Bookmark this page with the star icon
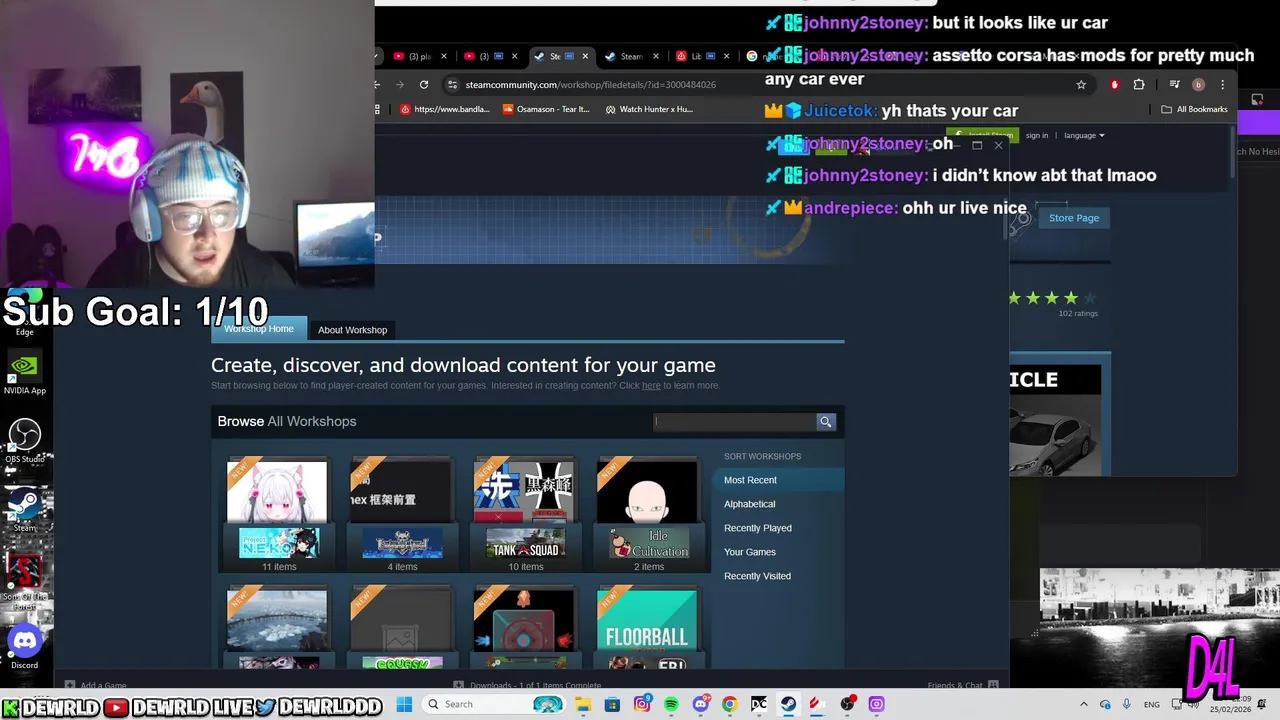The image size is (1280, 720). coord(1081,85)
